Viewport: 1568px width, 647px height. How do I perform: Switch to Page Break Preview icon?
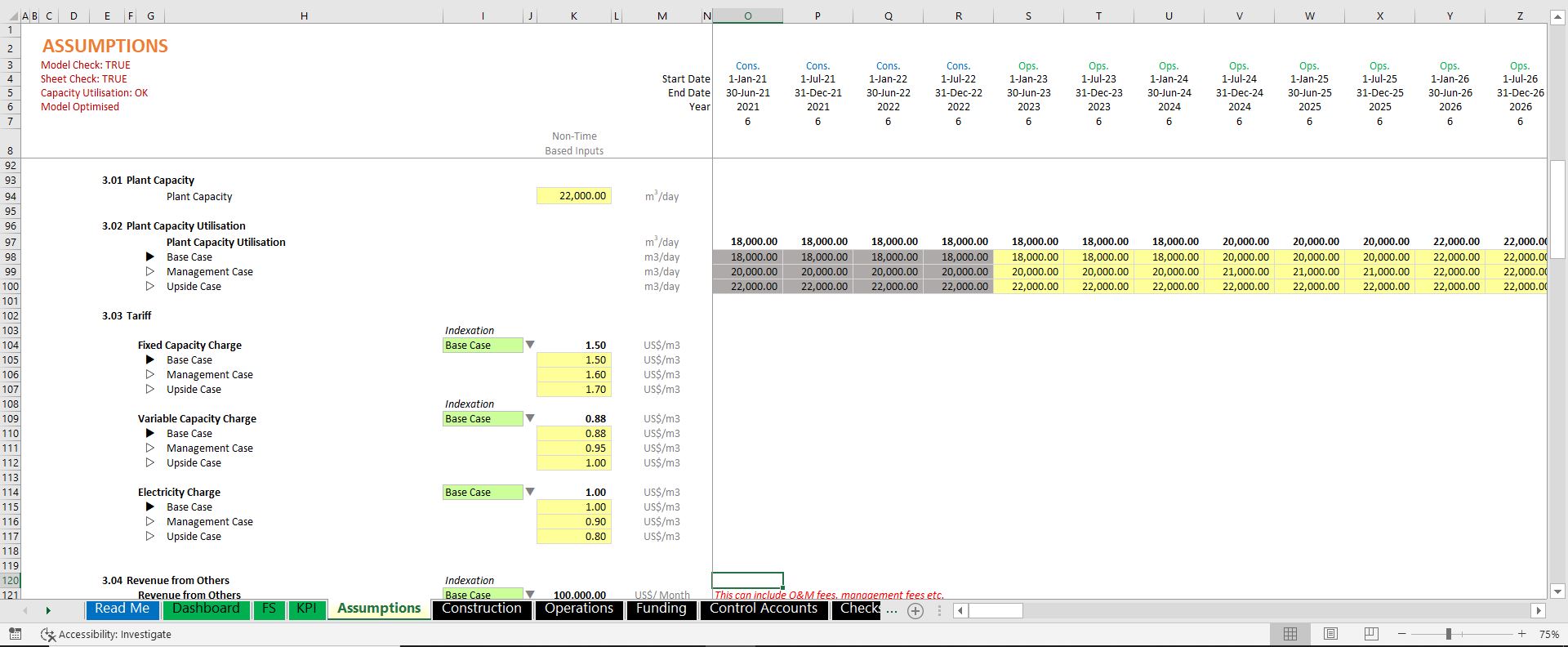(1371, 634)
